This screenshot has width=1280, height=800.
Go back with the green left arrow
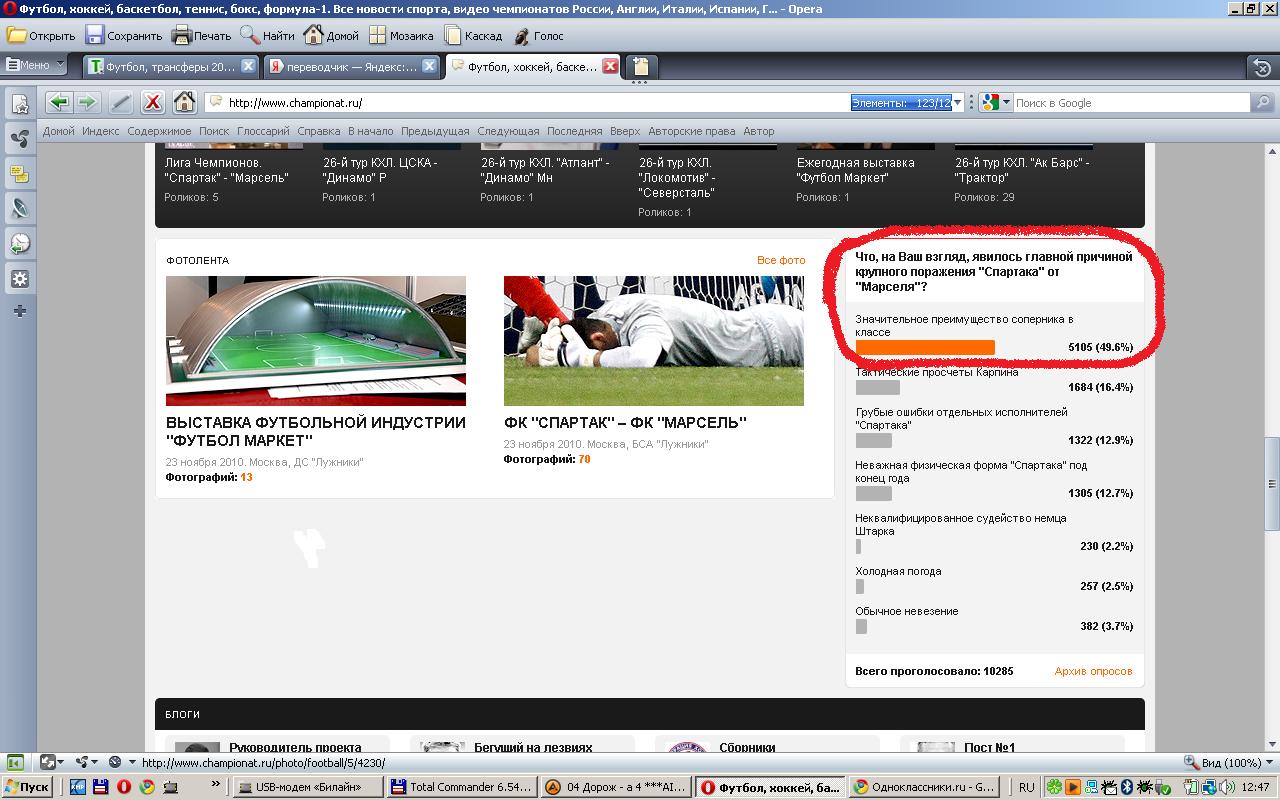pos(60,102)
